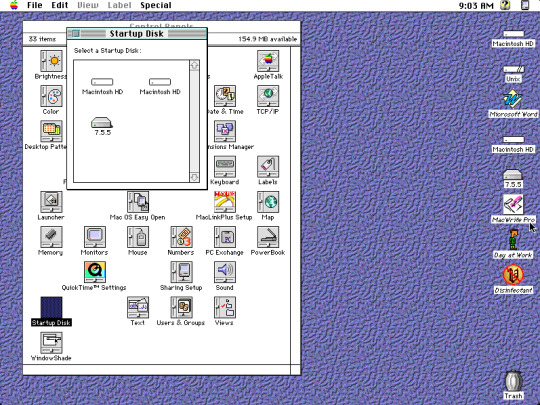Choose the first Macintosh HD startup disk
The height and width of the screenshot is (405, 540).
(102, 82)
